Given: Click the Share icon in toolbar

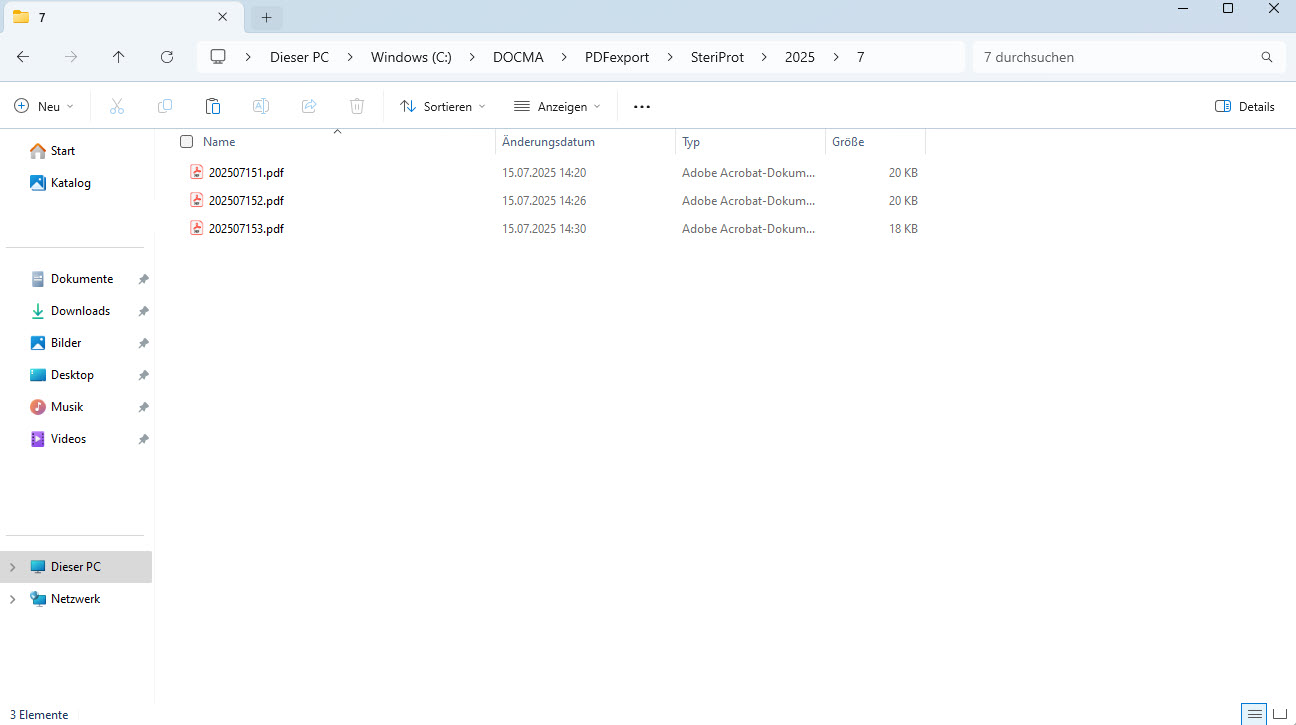Looking at the screenshot, I should [x=309, y=106].
